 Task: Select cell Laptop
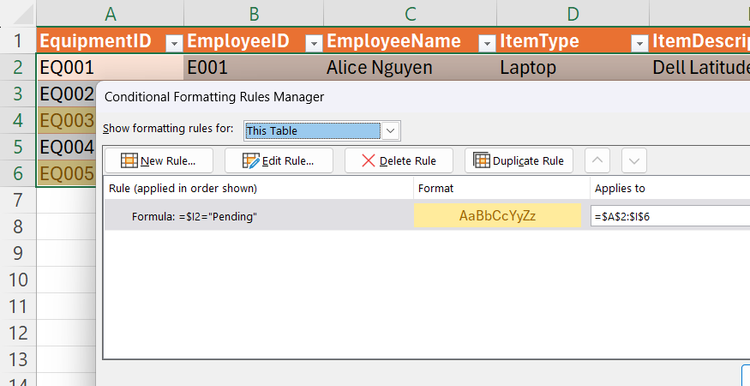(x=573, y=67)
